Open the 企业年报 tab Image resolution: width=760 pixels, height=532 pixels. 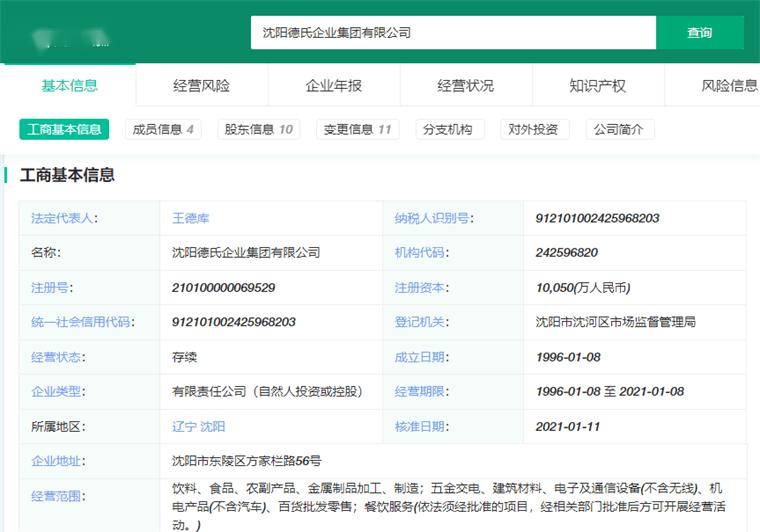coord(334,86)
